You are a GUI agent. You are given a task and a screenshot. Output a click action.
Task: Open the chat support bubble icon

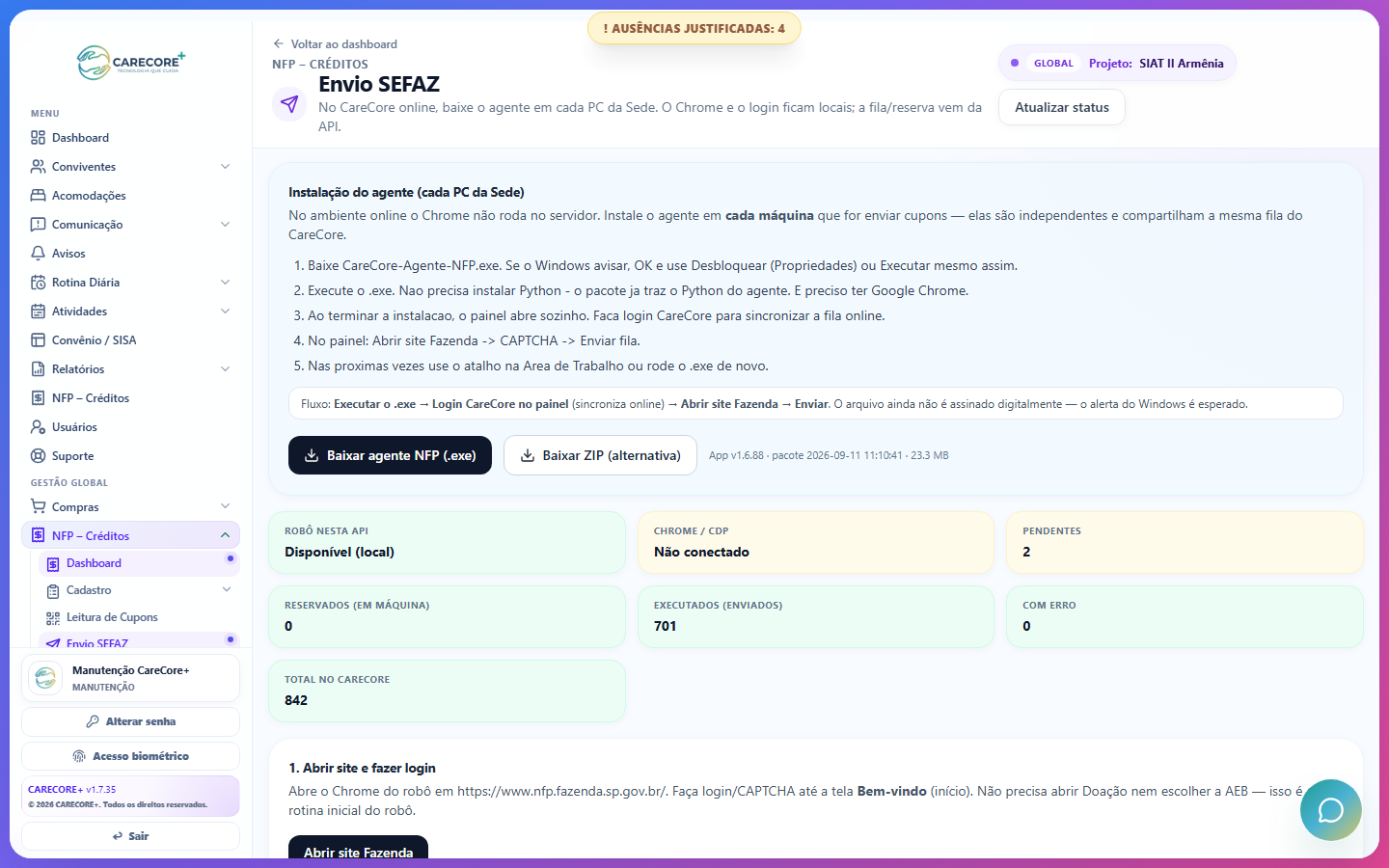(x=1331, y=810)
